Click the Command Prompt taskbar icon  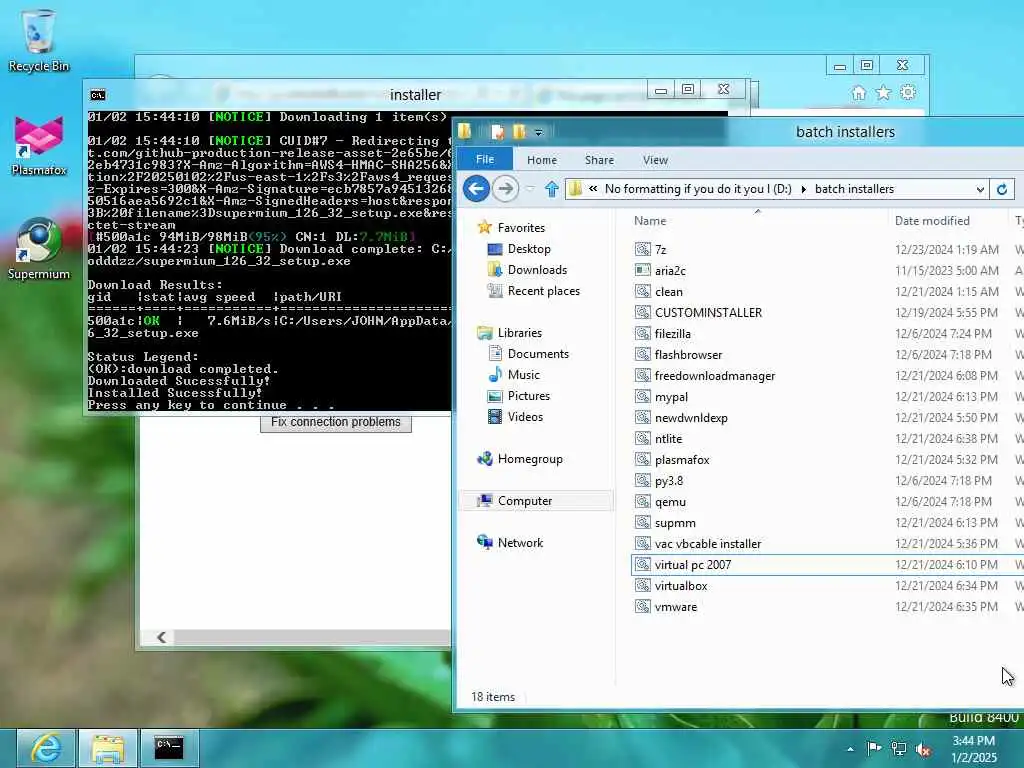point(169,748)
